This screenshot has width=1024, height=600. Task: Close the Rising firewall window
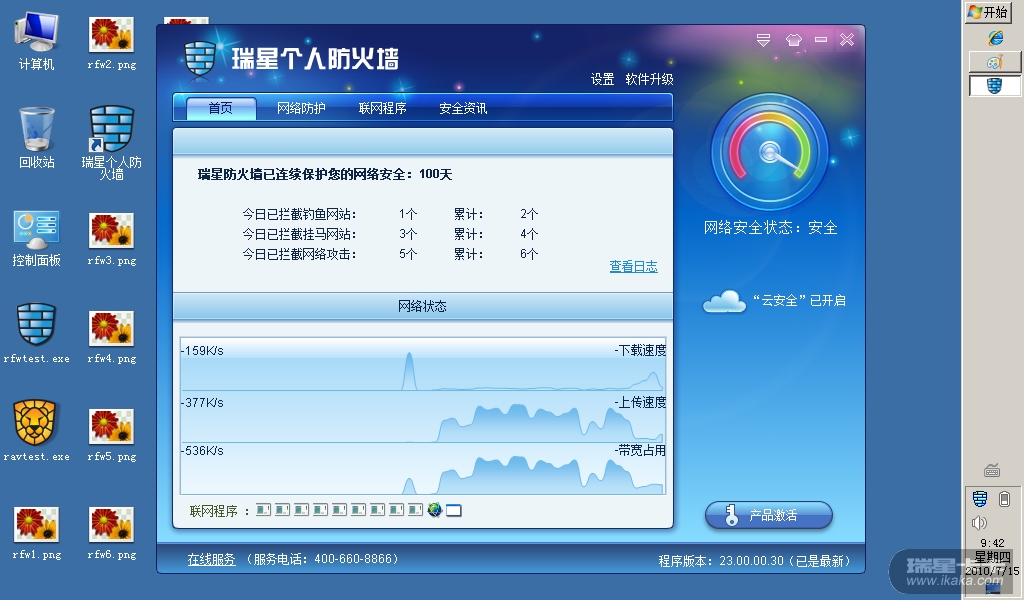click(x=847, y=40)
